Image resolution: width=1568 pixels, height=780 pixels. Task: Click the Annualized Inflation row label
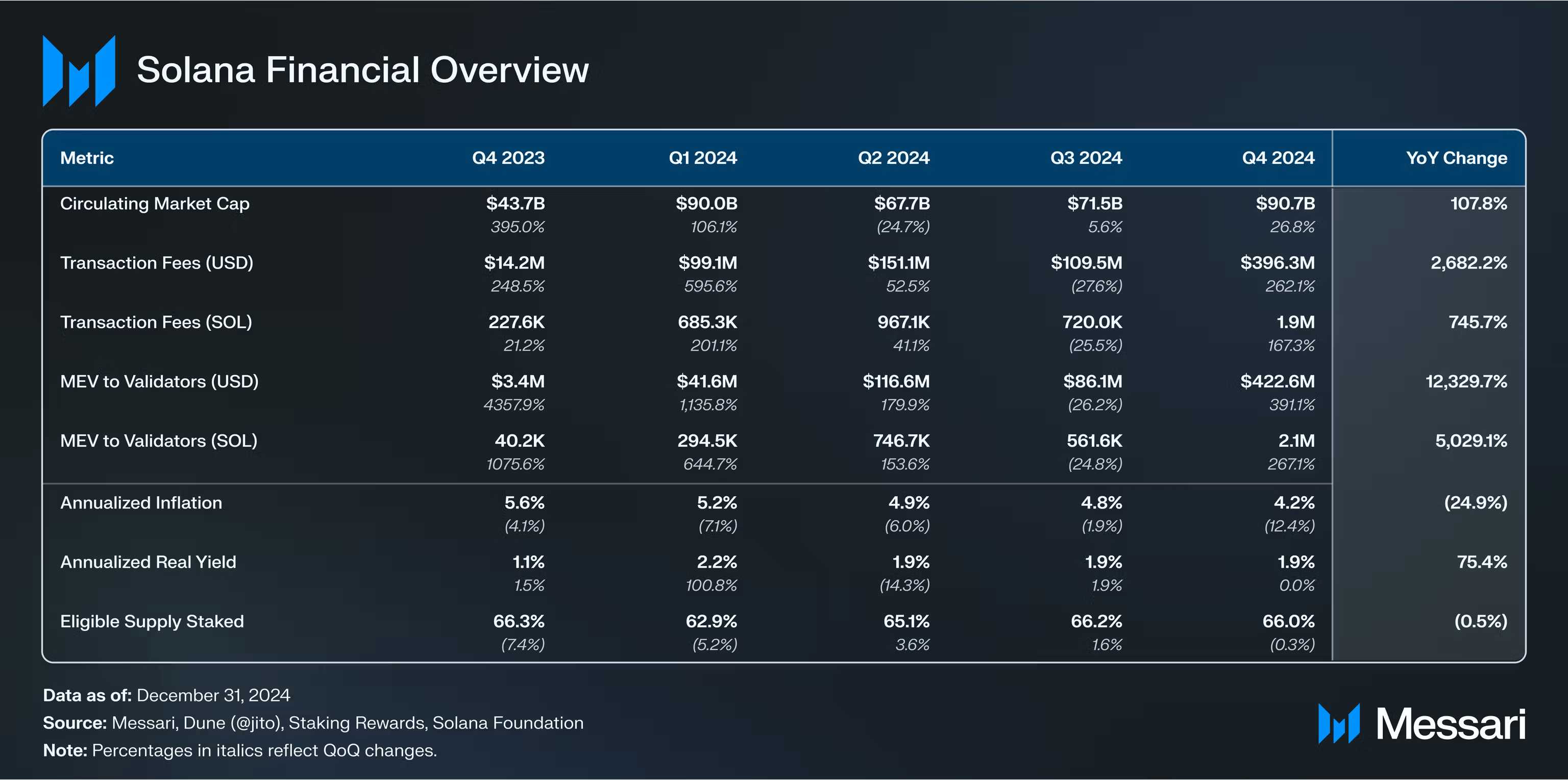141,503
